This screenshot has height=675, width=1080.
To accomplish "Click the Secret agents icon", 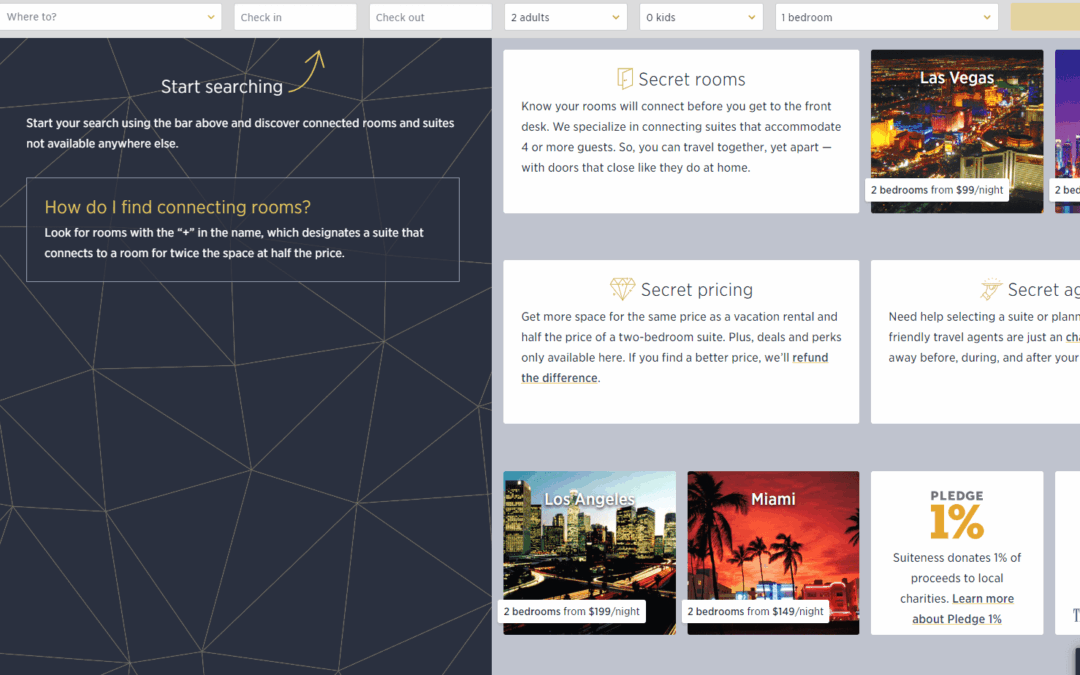I will (991, 289).
